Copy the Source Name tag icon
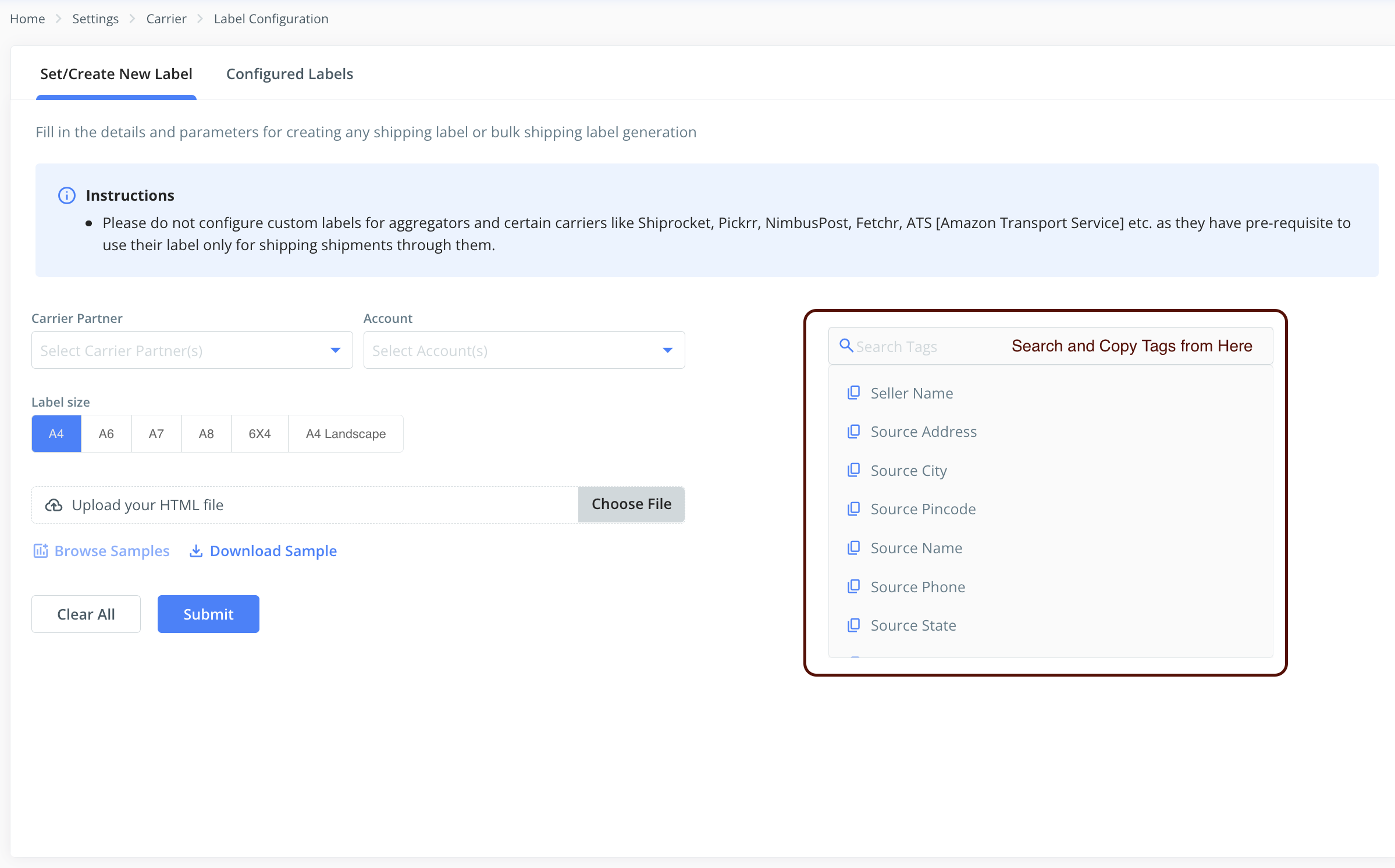Screen dimensions: 1395x868 [x=853, y=548]
